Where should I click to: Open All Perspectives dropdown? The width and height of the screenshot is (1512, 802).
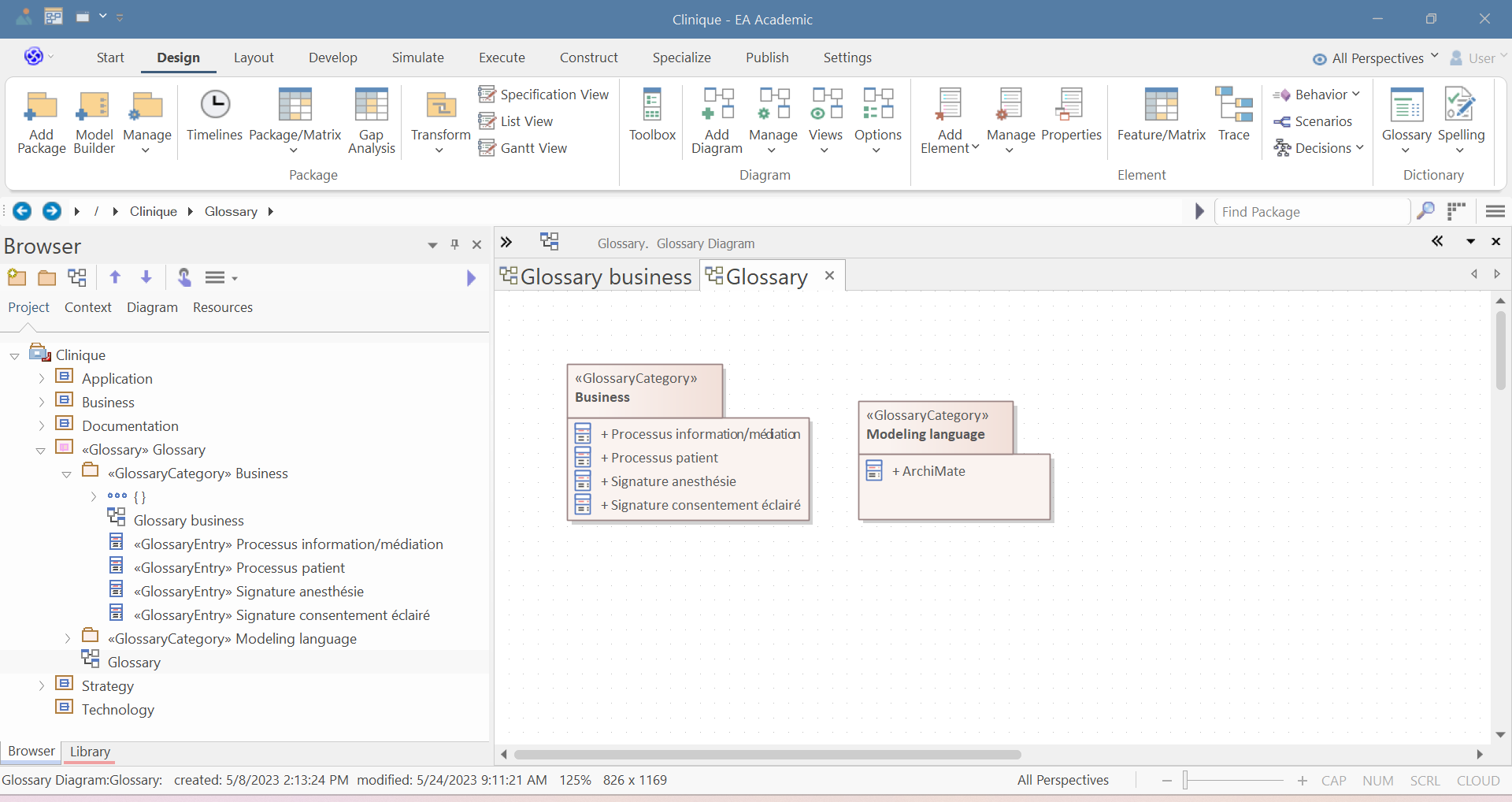click(x=1376, y=58)
